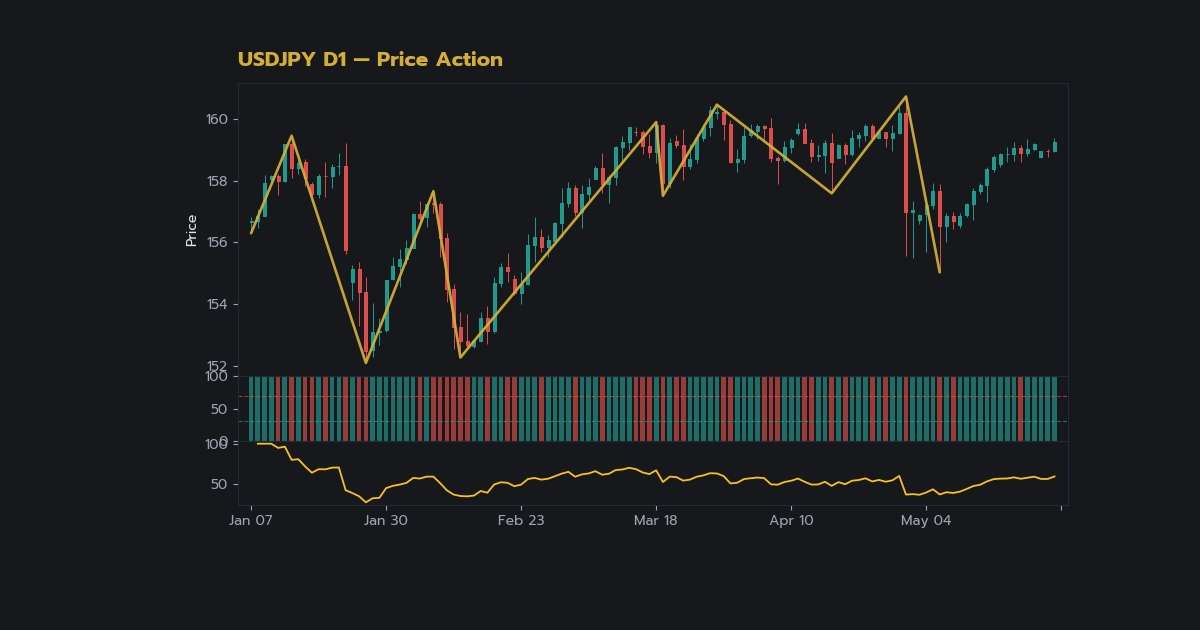
Task: Click the 154 price axis value
Action: [x=217, y=304]
